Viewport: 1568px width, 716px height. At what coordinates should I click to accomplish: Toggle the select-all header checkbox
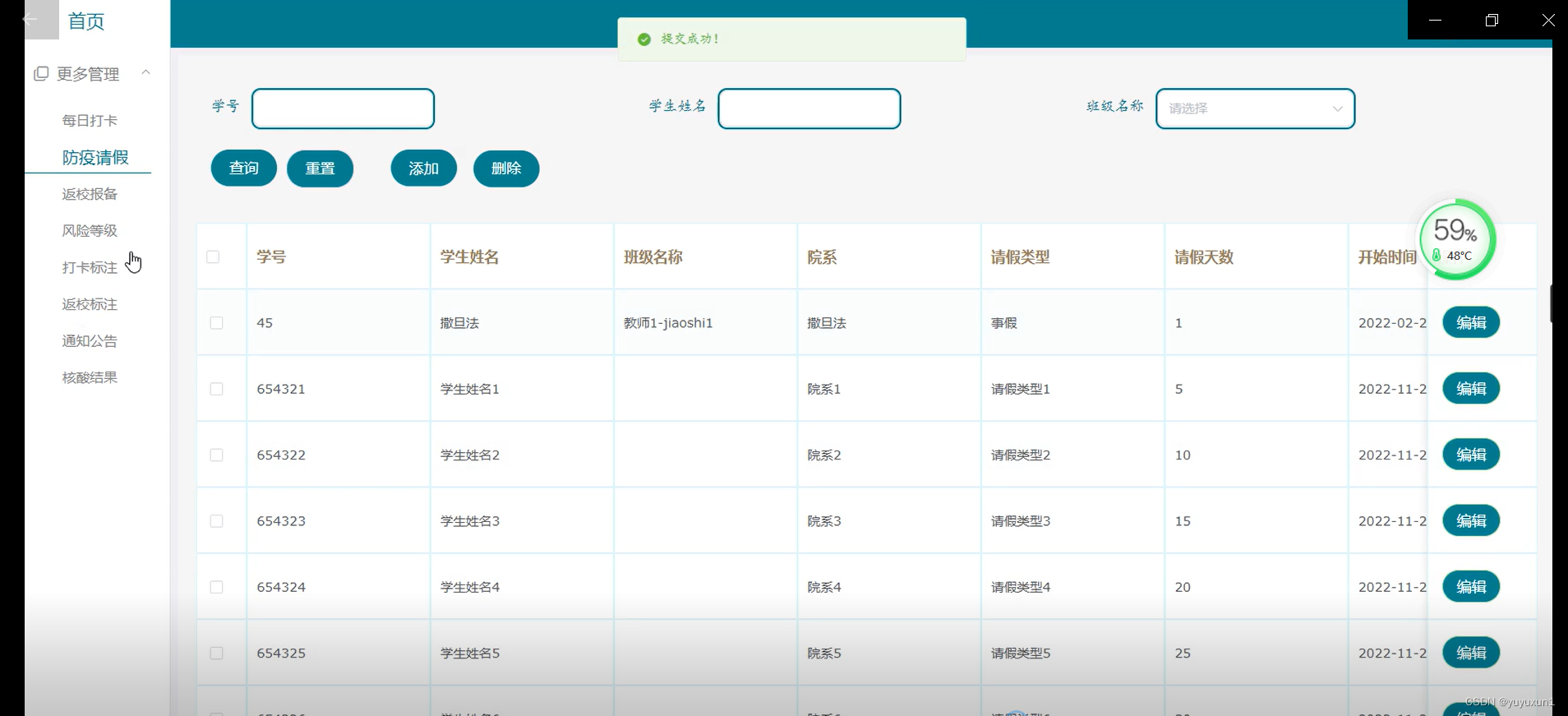(213, 256)
